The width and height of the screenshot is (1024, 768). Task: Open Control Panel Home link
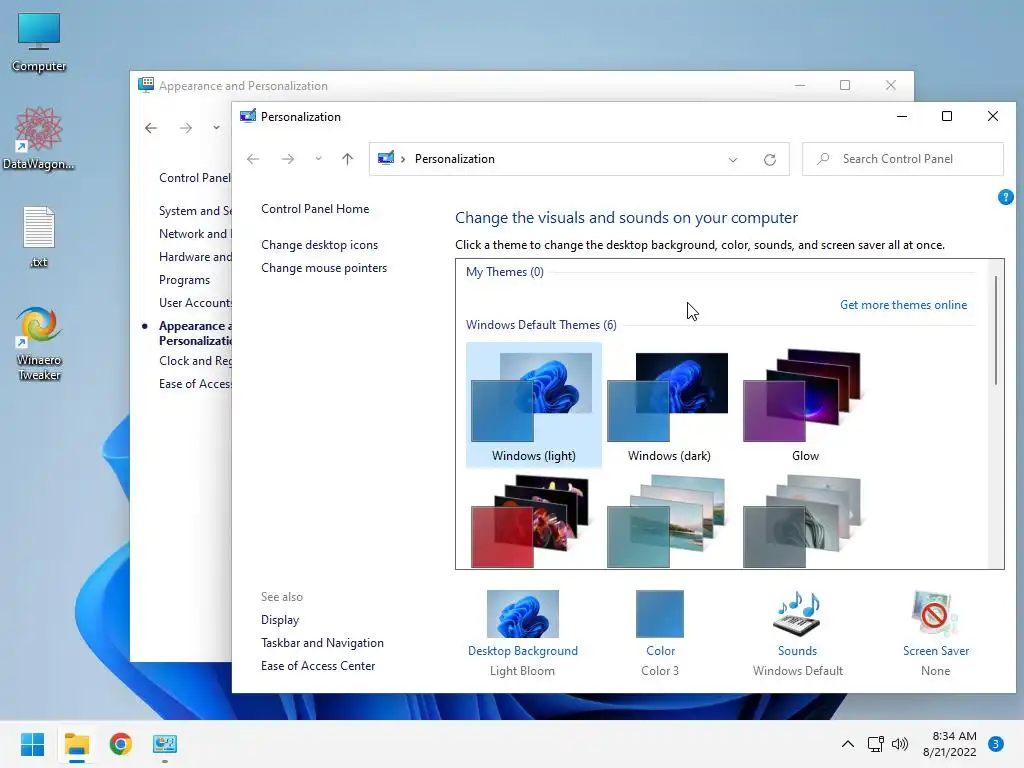pyautogui.click(x=315, y=209)
